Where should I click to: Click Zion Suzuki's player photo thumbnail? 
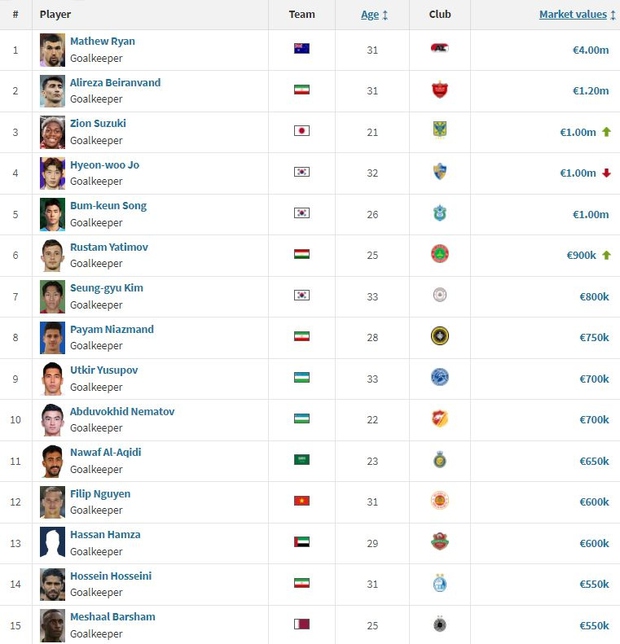[52, 131]
